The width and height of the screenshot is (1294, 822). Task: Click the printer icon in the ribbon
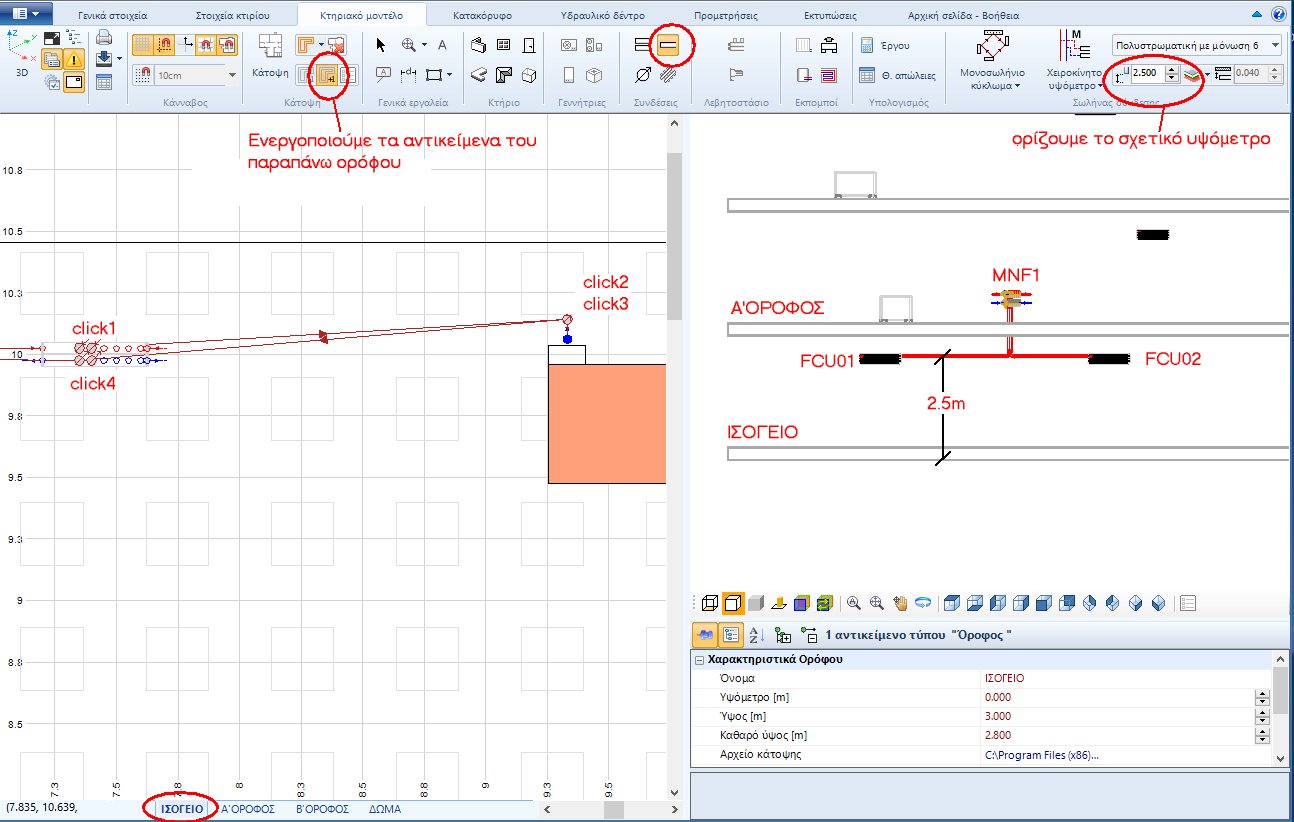[x=104, y=38]
